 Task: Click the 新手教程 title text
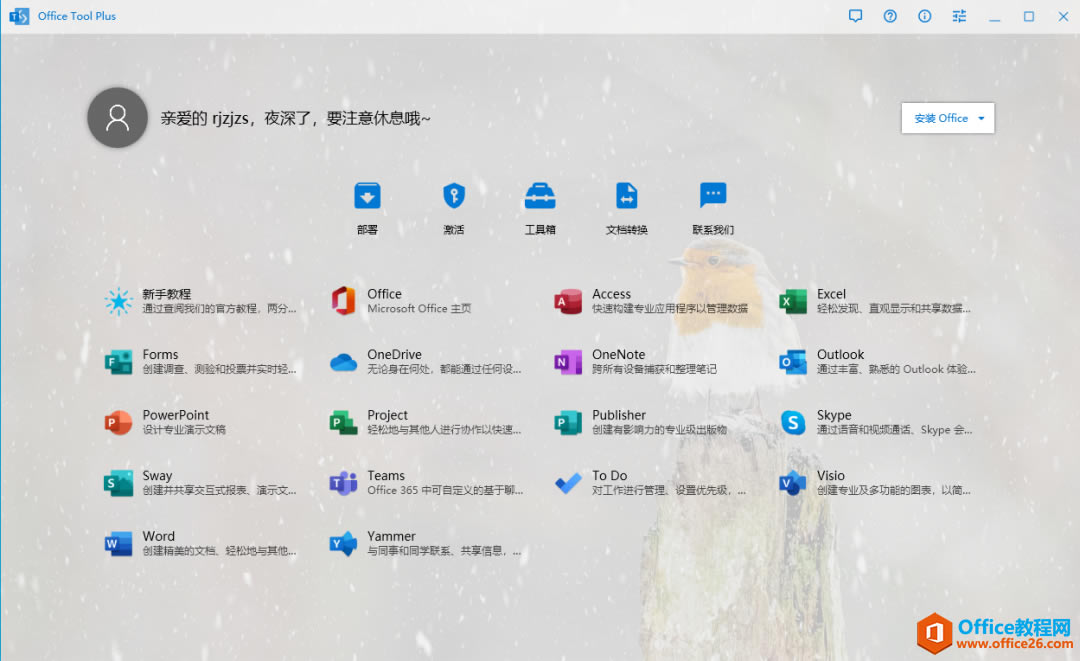tap(167, 293)
